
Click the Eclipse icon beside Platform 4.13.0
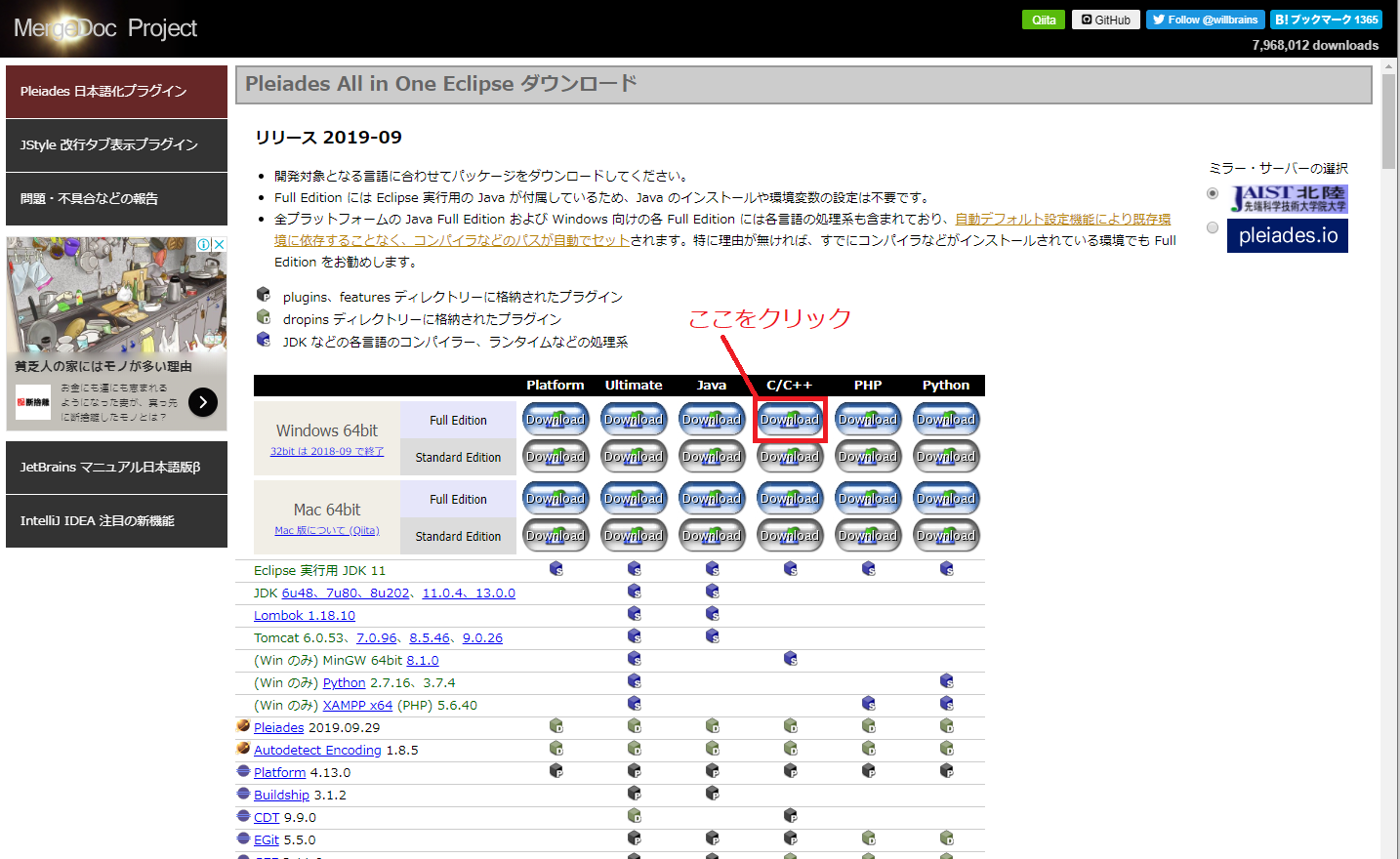click(x=243, y=771)
